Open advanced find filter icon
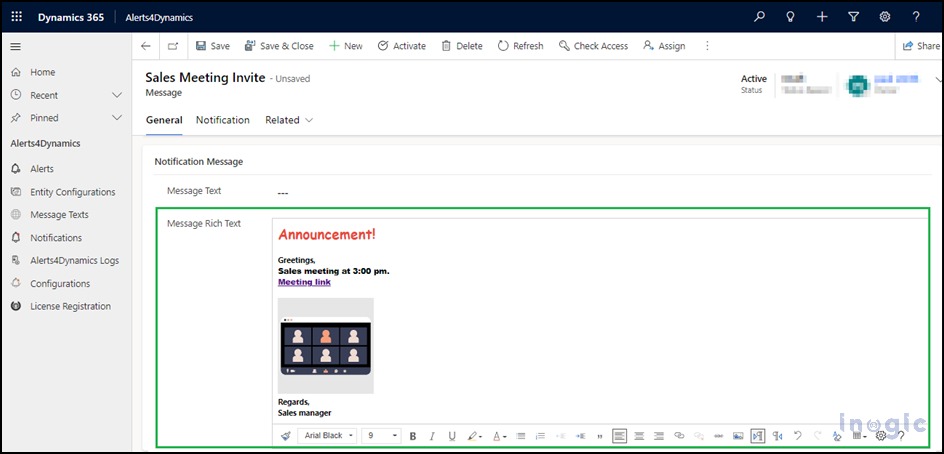The height and width of the screenshot is (454, 944). (853, 17)
